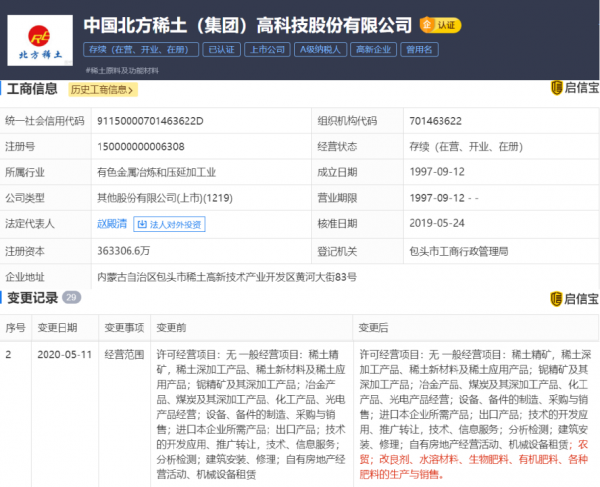
Task: Click company type 其他股份有限公司(上市)(1219)
Action: tap(165, 198)
